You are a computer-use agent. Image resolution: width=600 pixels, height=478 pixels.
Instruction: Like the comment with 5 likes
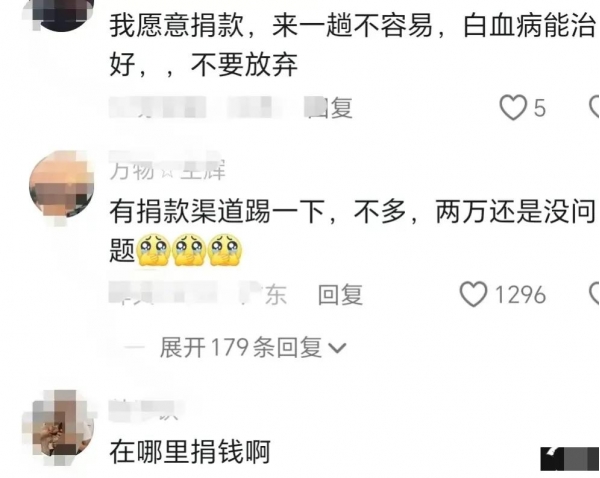tap(513, 108)
